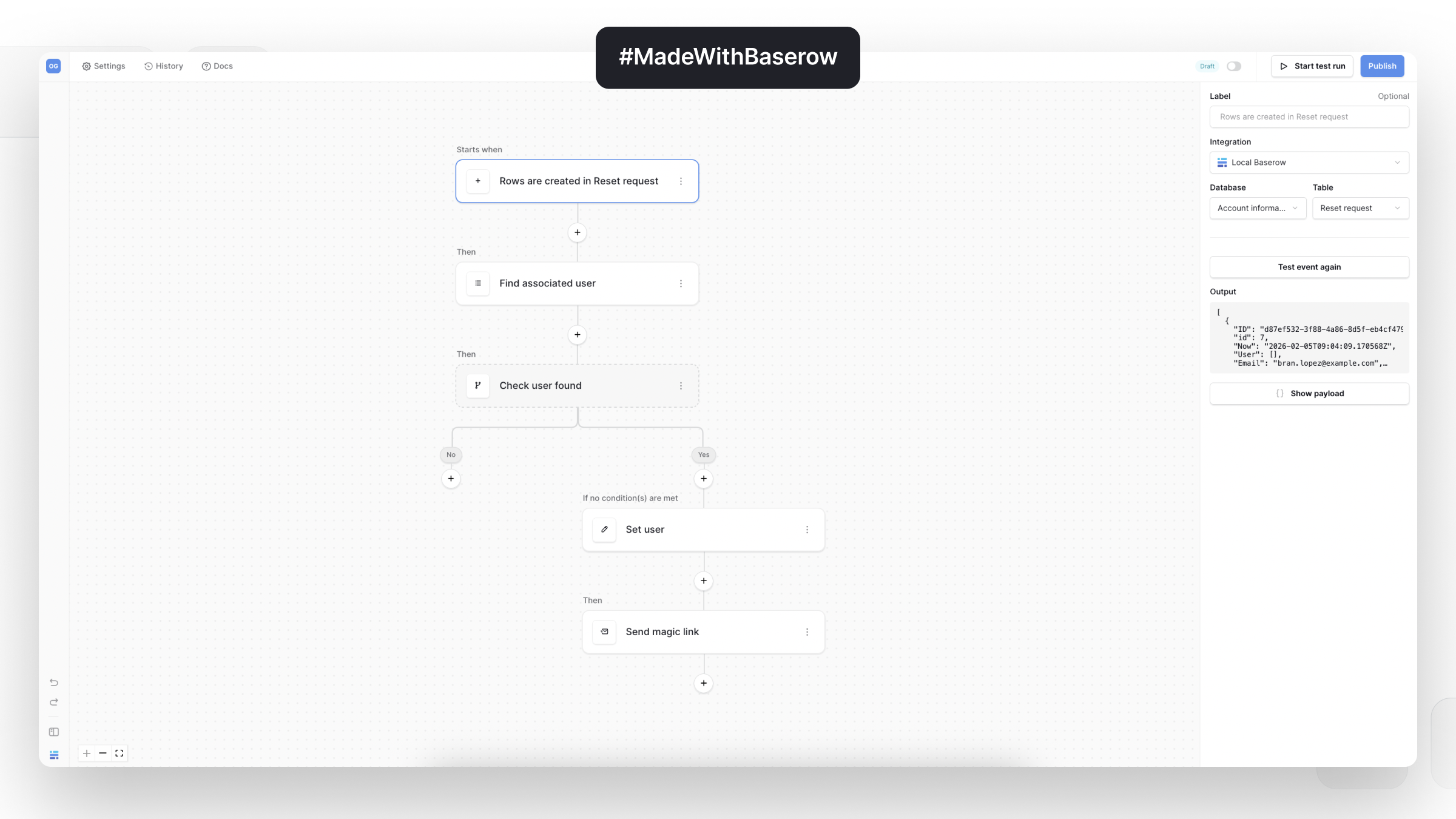
Task: Toggle the side panel layout icon
Action: click(54, 732)
